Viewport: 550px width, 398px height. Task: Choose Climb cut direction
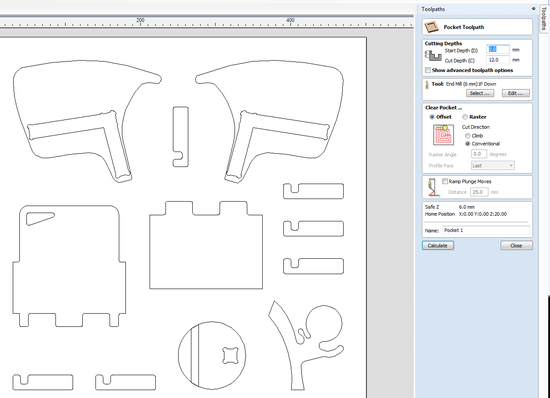click(468, 136)
